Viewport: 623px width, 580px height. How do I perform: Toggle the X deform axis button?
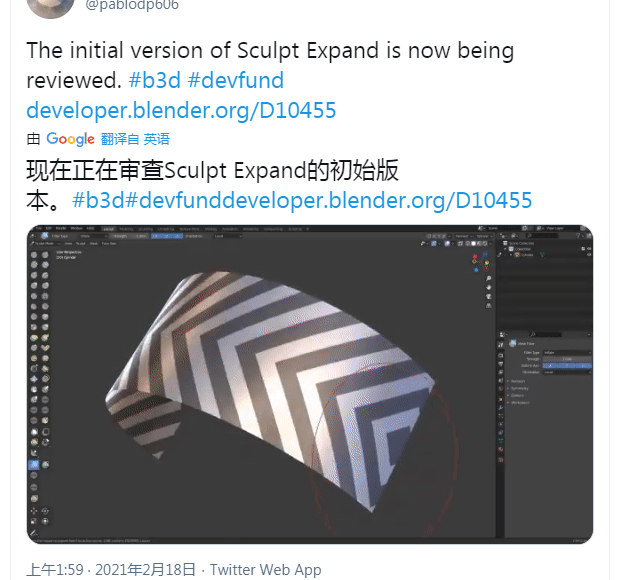[551, 365]
